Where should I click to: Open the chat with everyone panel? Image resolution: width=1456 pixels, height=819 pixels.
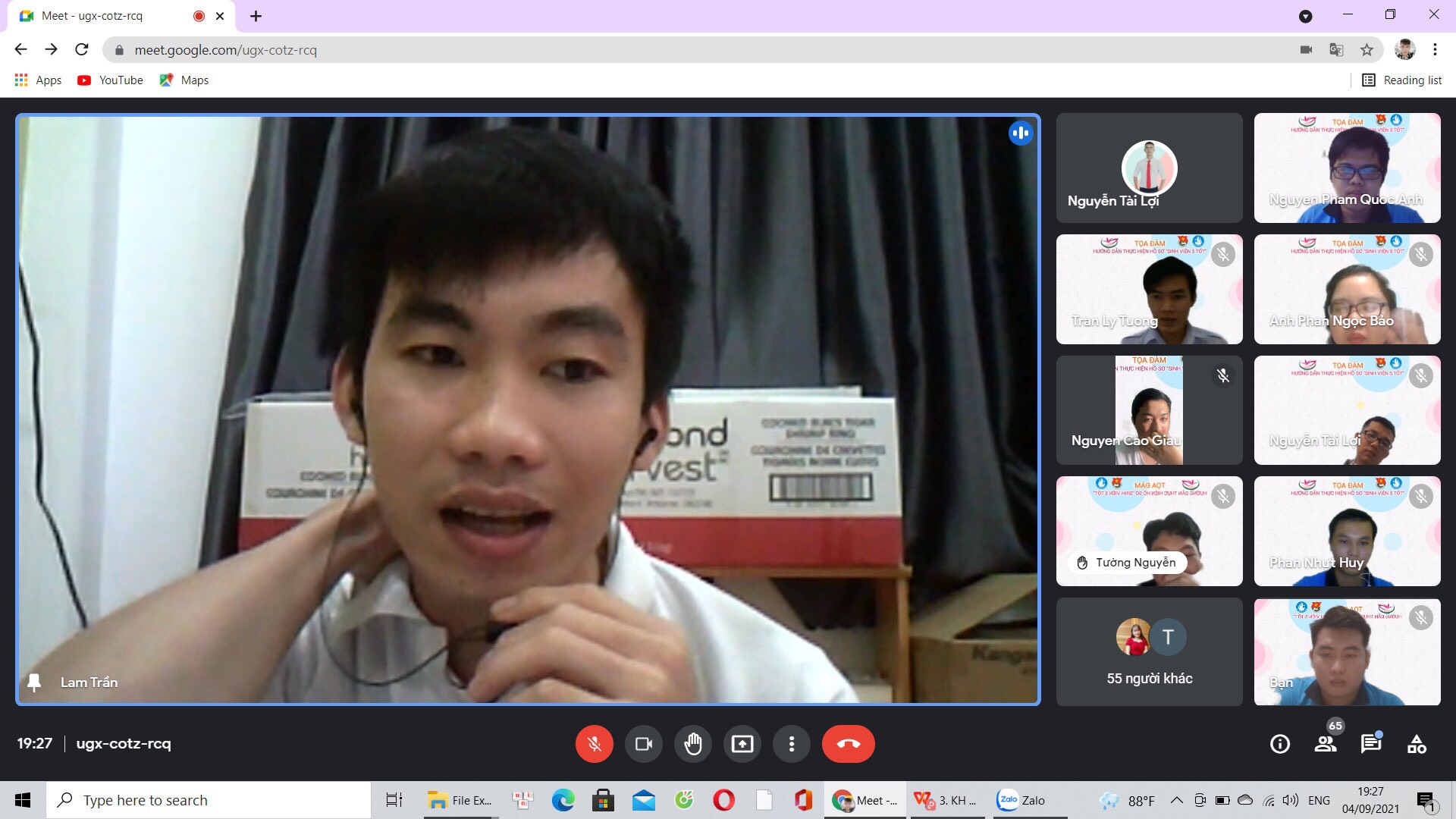(x=1370, y=744)
